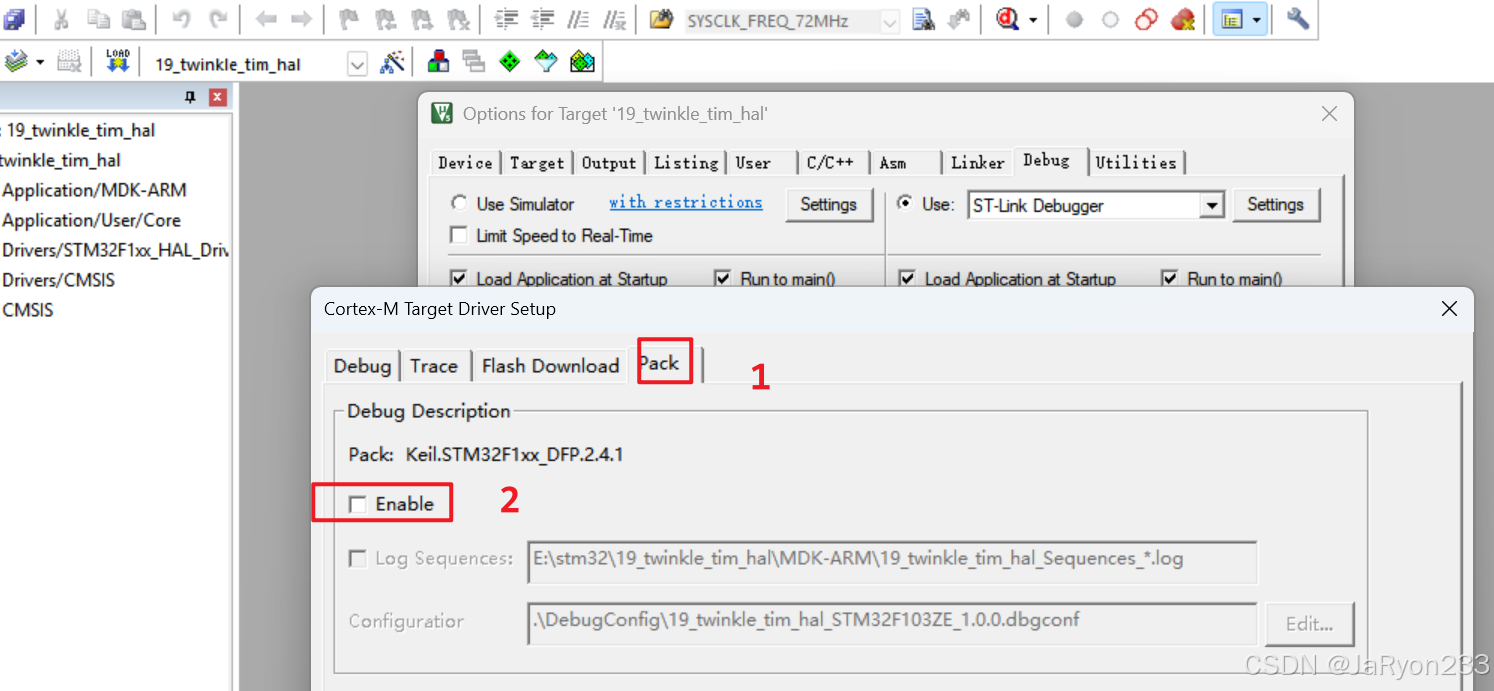This screenshot has width=1494, height=691.
Task: Toggle left Load Application at Startup checkbox
Action: tap(459, 279)
